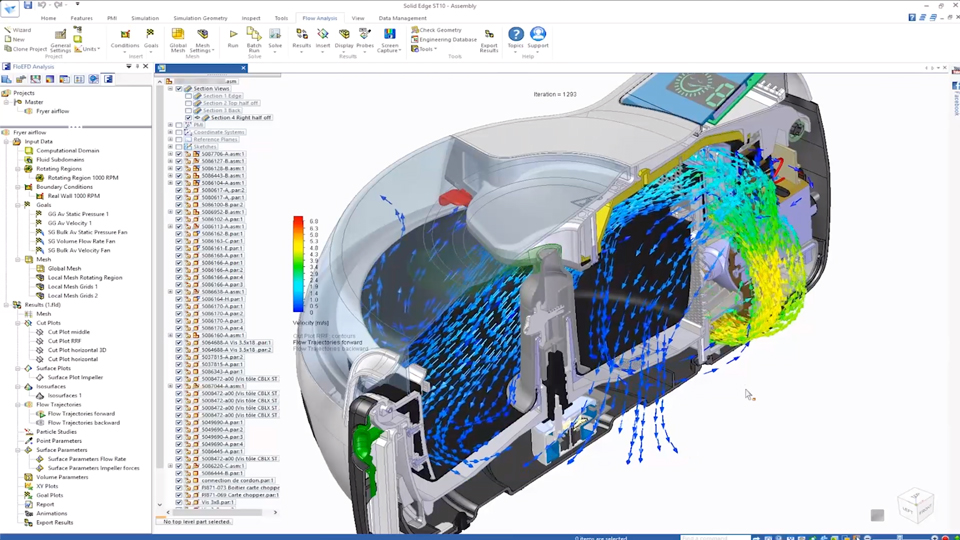This screenshot has height=540, width=960.
Task: Collapse the Goals tree node
Action: click(x=18, y=205)
